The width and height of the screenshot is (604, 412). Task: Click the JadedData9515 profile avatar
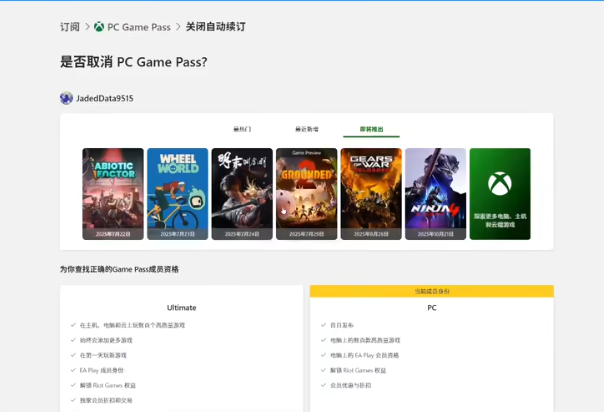pyautogui.click(x=66, y=98)
